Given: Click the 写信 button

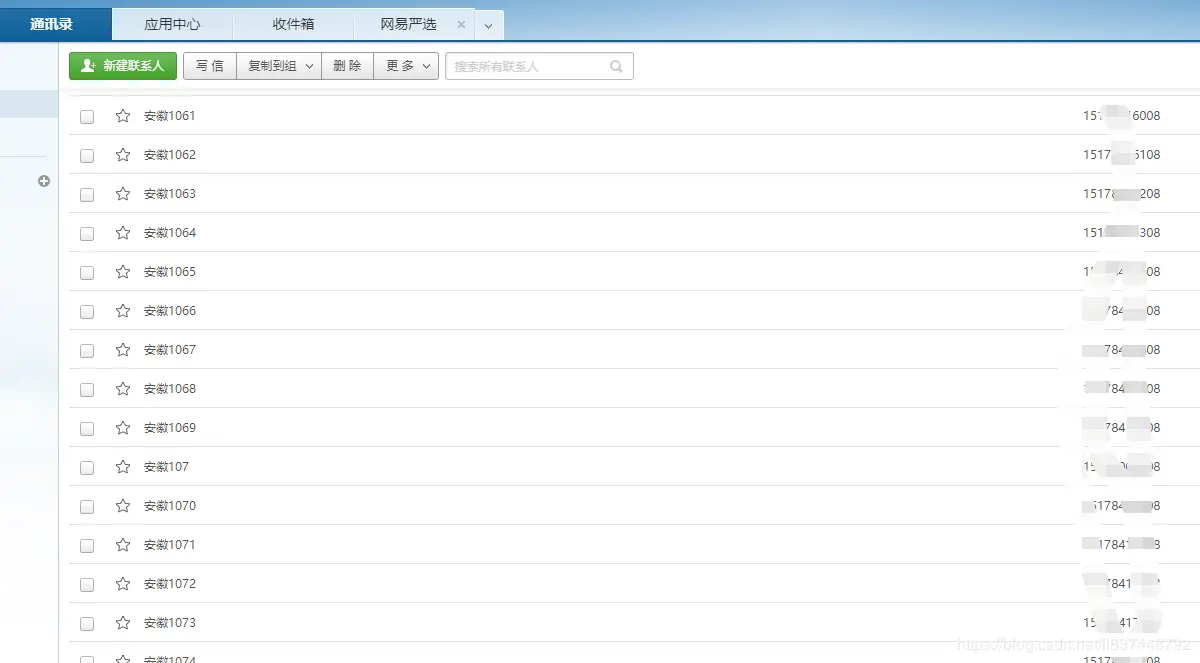Looking at the screenshot, I should coord(210,66).
